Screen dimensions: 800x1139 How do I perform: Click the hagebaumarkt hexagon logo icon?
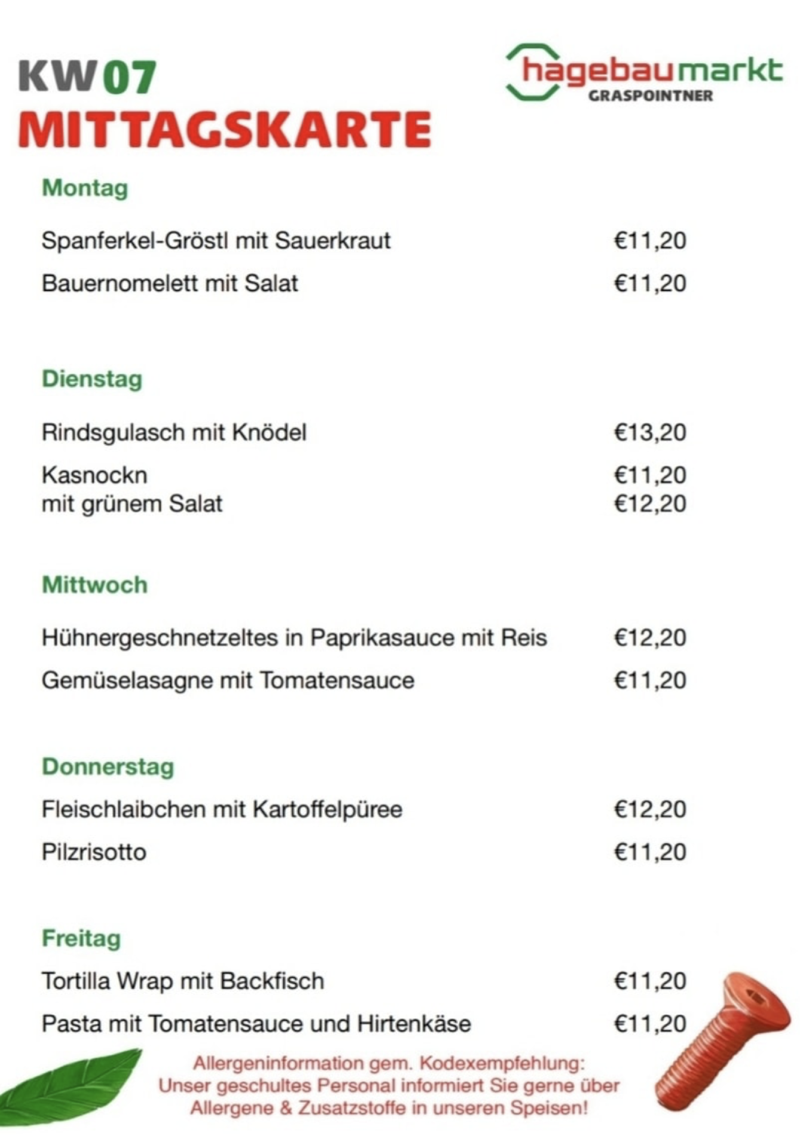click(530, 71)
